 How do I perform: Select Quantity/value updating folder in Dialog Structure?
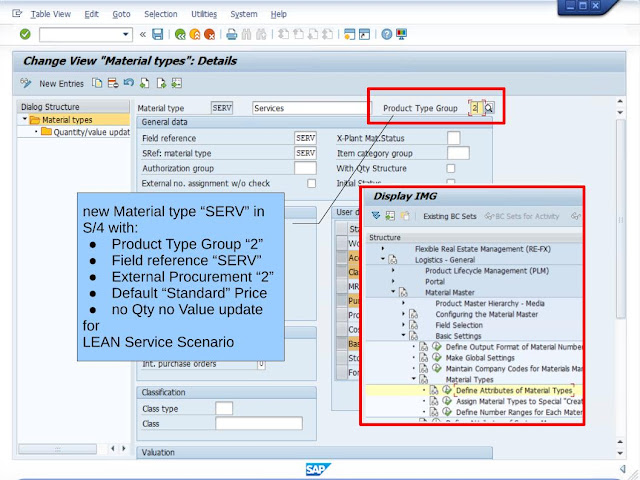pos(91,132)
